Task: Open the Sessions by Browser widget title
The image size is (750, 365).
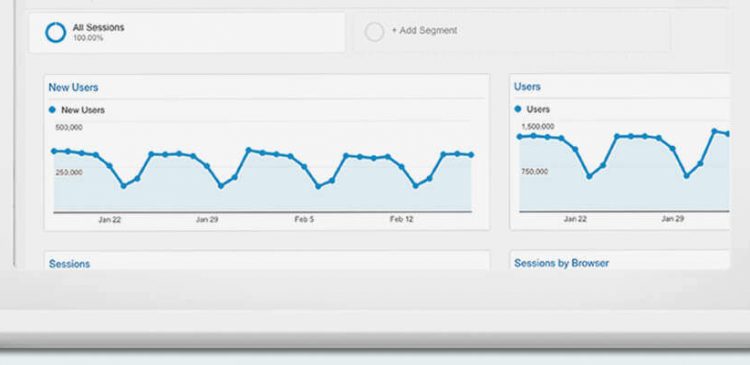Action: (x=562, y=263)
